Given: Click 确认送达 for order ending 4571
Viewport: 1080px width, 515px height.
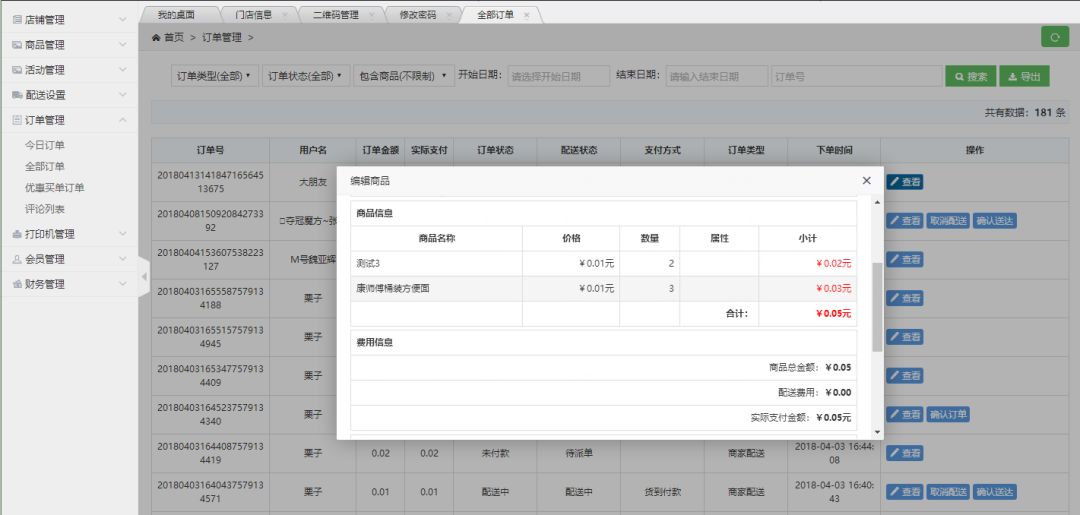Looking at the screenshot, I should (x=995, y=492).
